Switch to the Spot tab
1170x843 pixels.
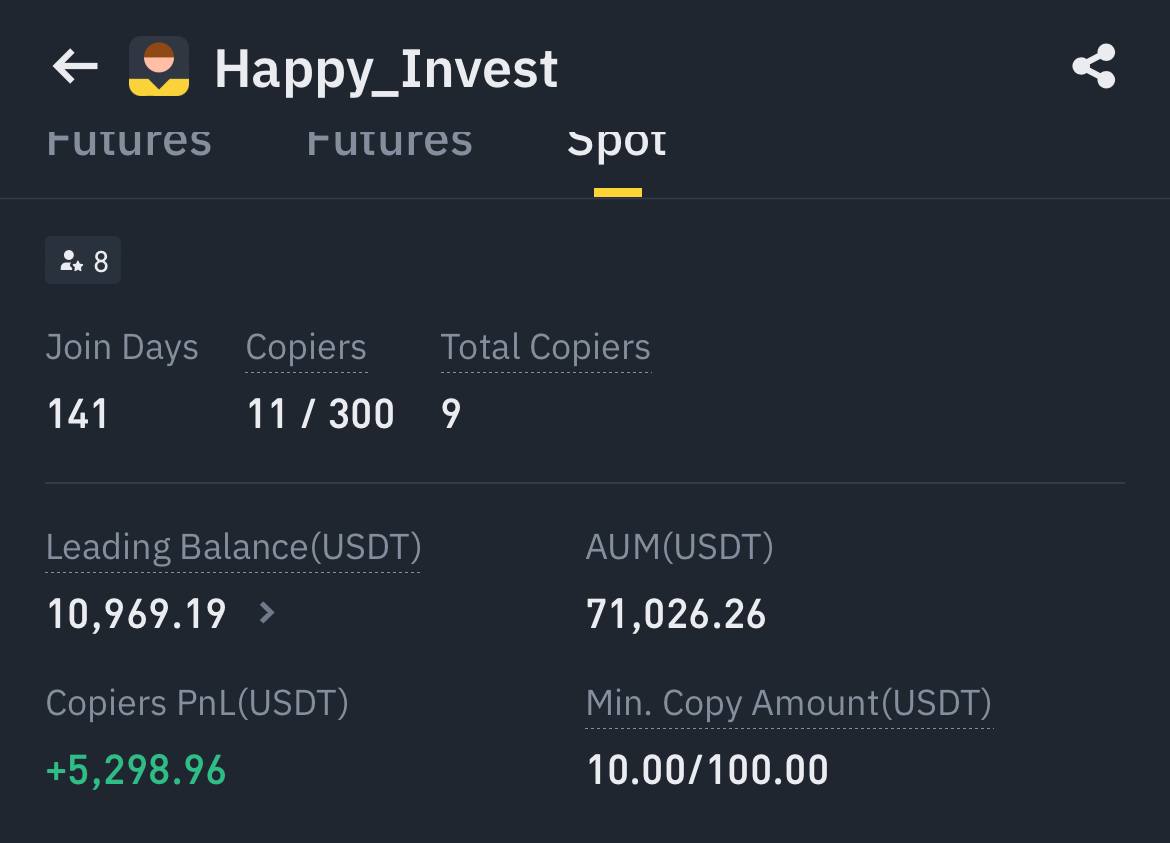pyautogui.click(x=616, y=142)
